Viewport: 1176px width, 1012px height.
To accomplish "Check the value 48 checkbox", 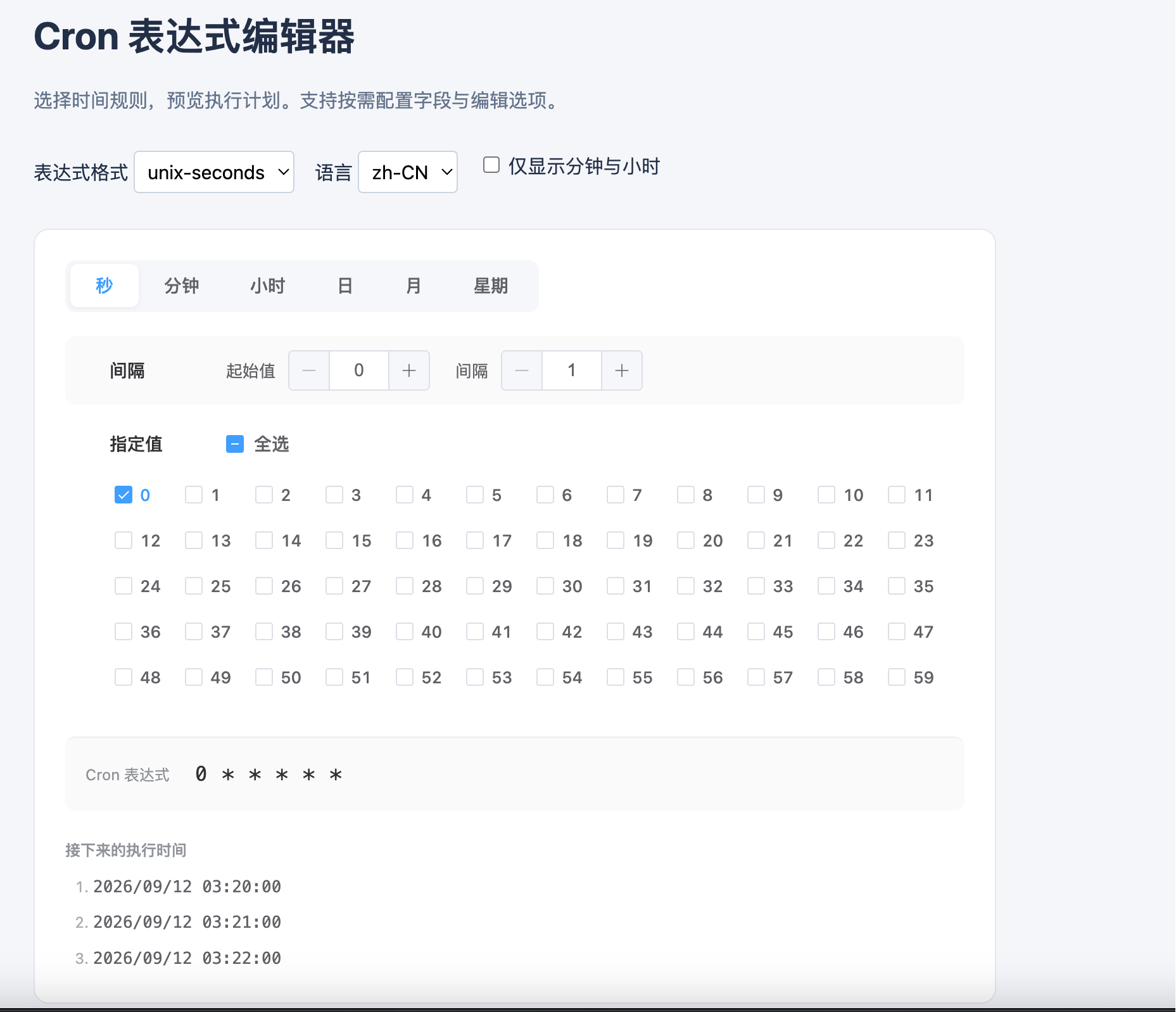I will pos(123,677).
